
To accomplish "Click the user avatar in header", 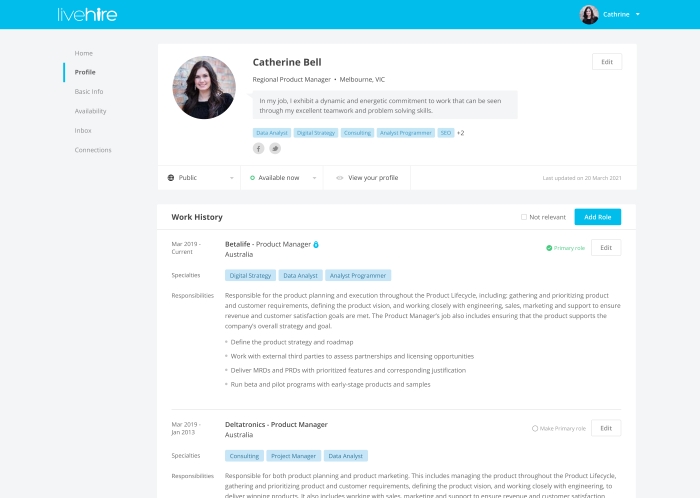I will click(x=589, y=14).
